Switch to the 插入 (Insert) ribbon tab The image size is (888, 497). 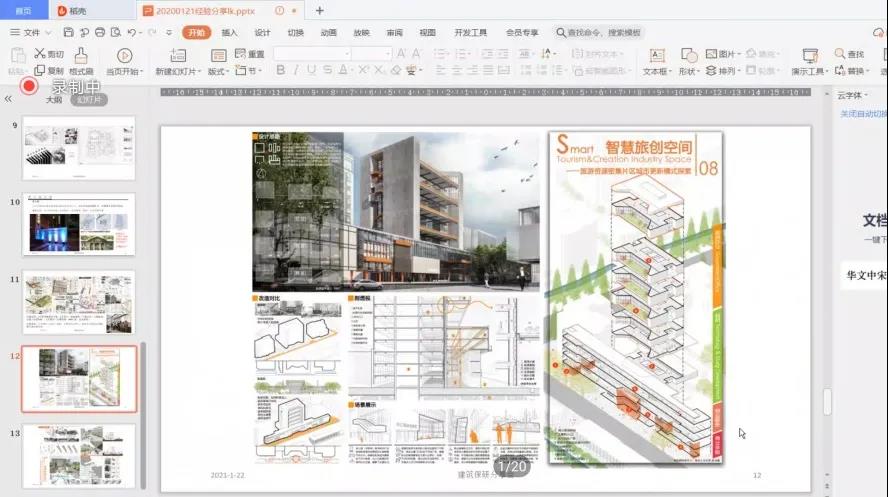230,33
